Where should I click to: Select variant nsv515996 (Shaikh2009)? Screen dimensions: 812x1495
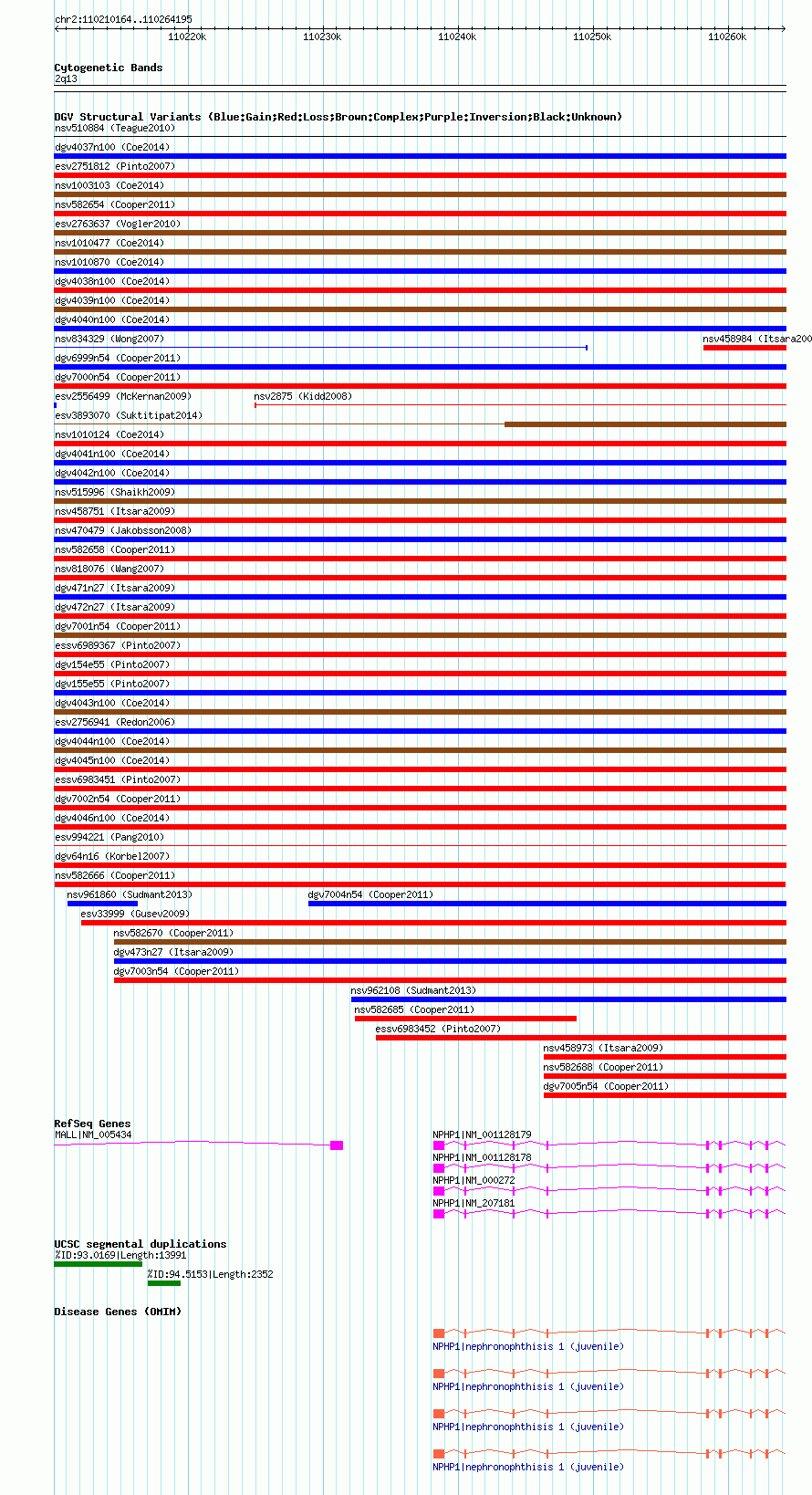point(115,492)
